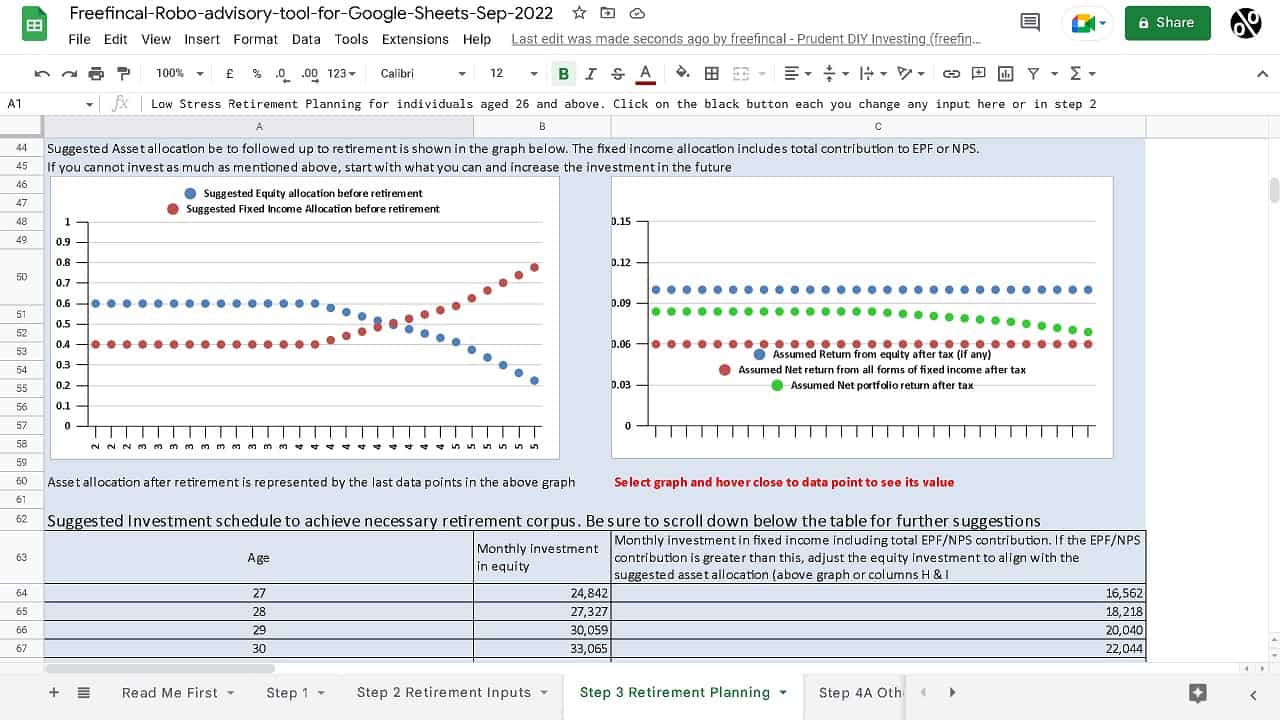Viewport: 1280px width, 720px height.
Task: Open the zoom level dropdown
Action: coord(180,73)
